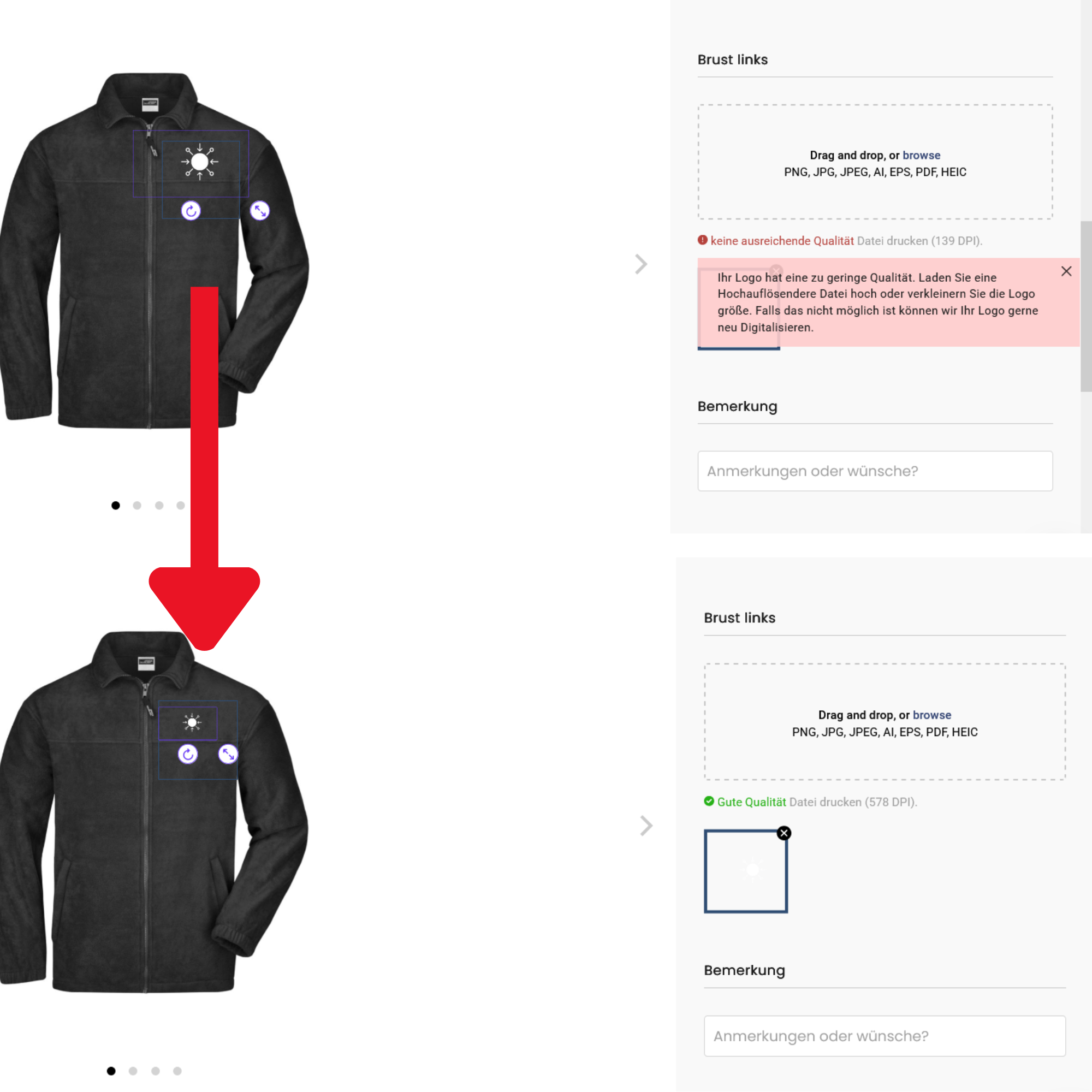The image size is (1092, 1092).
Task: Click the top Anmerkungen oder wünsche input field
Action: point(875,471)
